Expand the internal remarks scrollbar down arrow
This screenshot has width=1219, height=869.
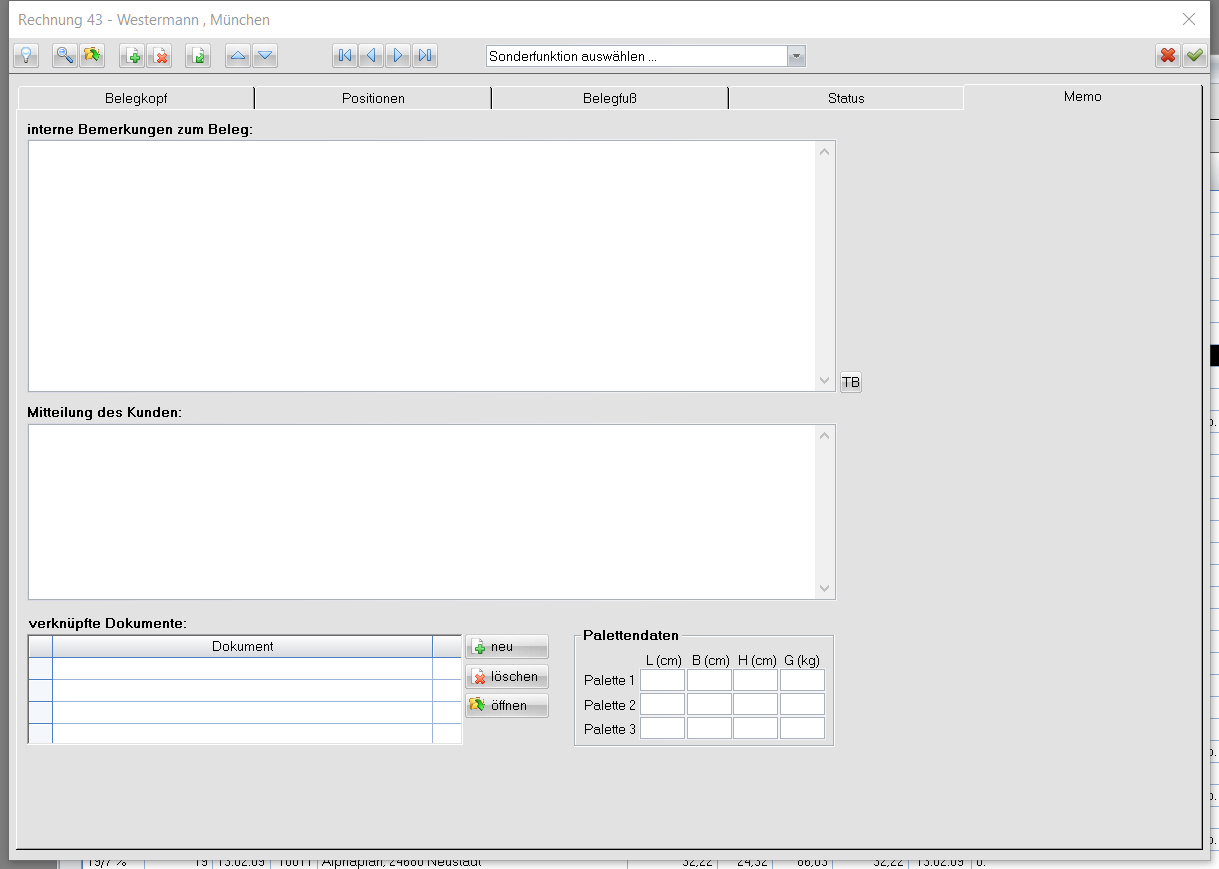[x=823, y=381]
